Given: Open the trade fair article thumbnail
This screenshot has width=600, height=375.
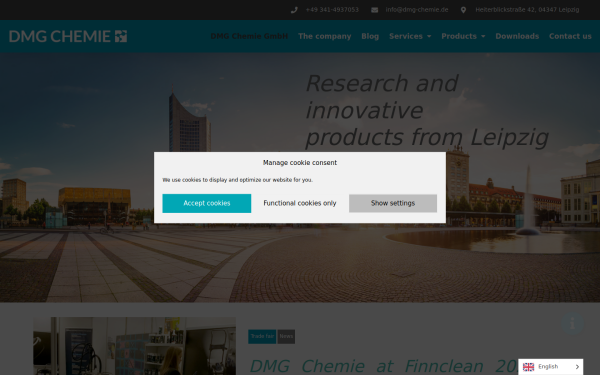Looking at the screenshot, I should tap(134, 346).
